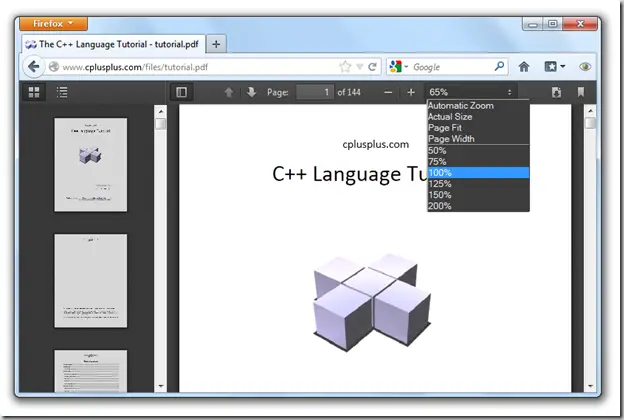Open URL history dropdown arrow
This screenshot has height=420, width=624.
pos(360,67)
